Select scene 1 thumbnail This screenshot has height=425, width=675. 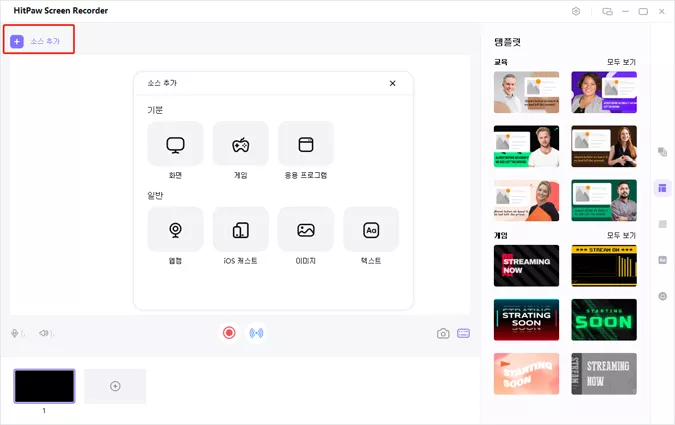click(44, 385)
